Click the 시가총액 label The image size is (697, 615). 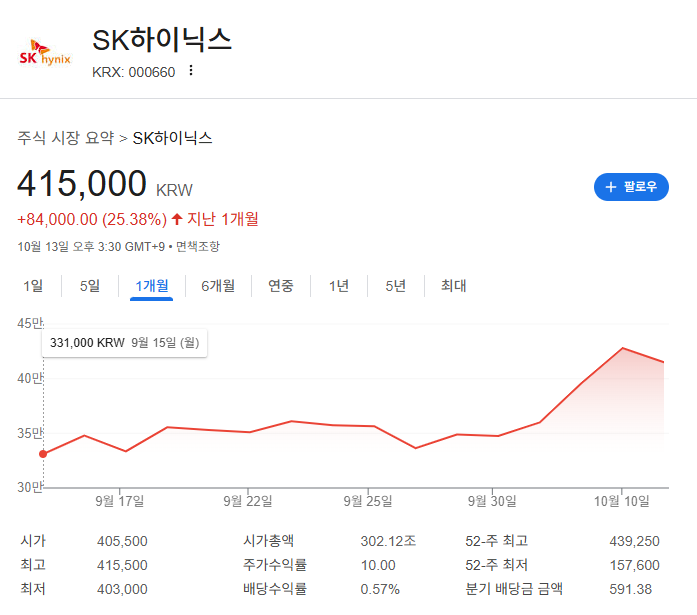click(268, 541)
